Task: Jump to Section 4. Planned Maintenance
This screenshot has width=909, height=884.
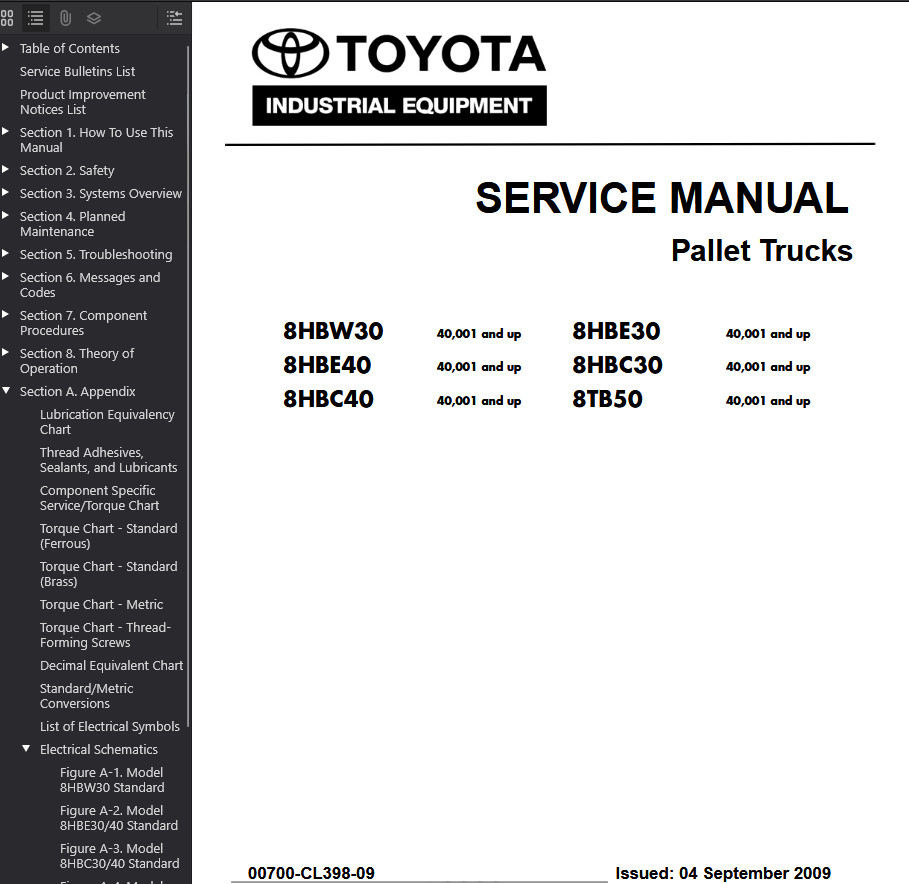Action: pos(72,224)
